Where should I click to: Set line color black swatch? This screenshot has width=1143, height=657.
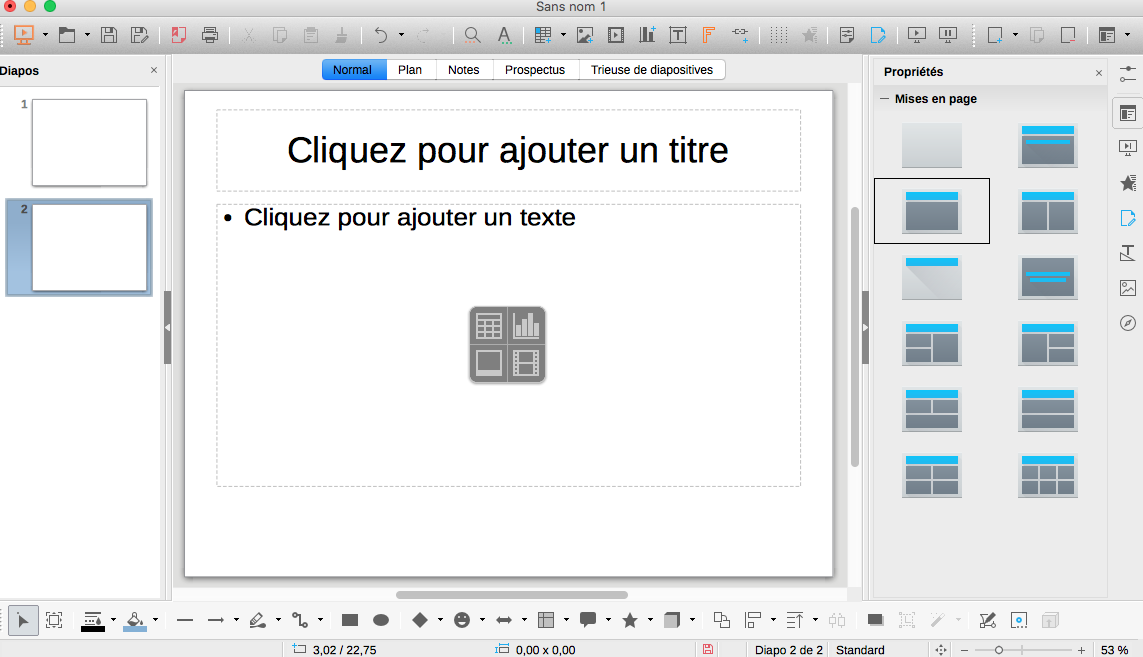pos(93,629)
